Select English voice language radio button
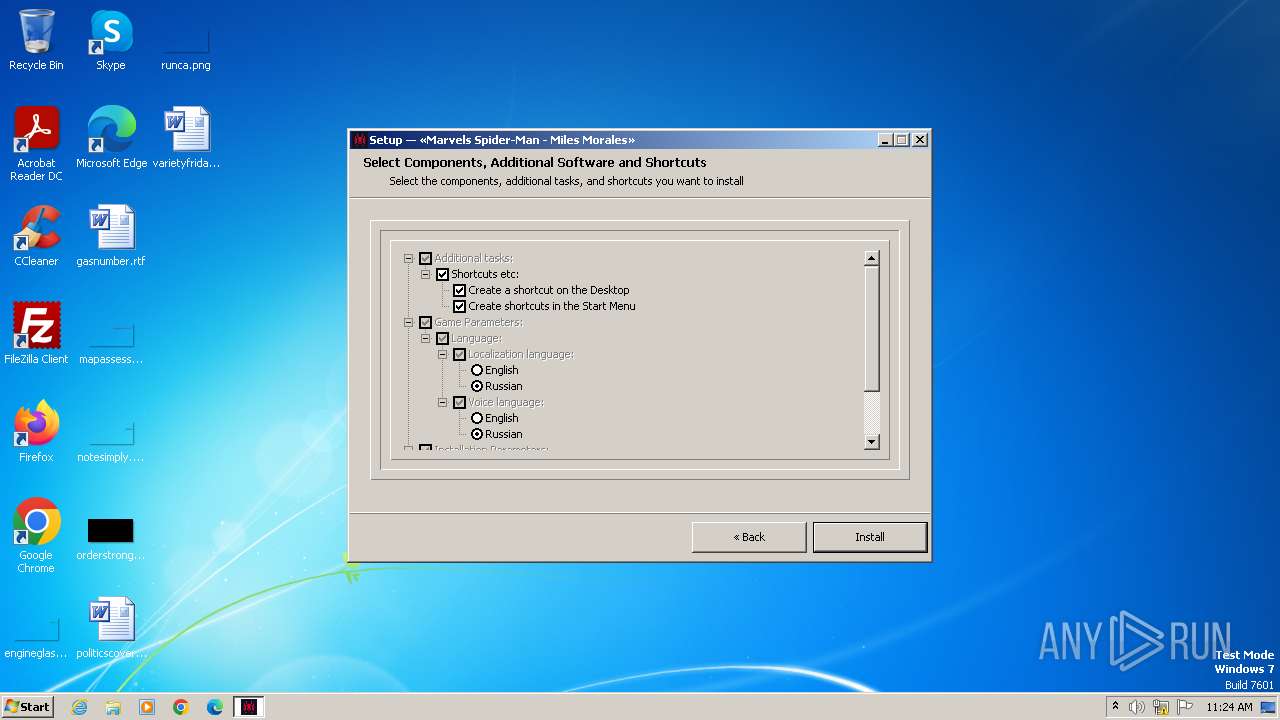Viewport: 1280px width, 720px height. pos(477,418)
